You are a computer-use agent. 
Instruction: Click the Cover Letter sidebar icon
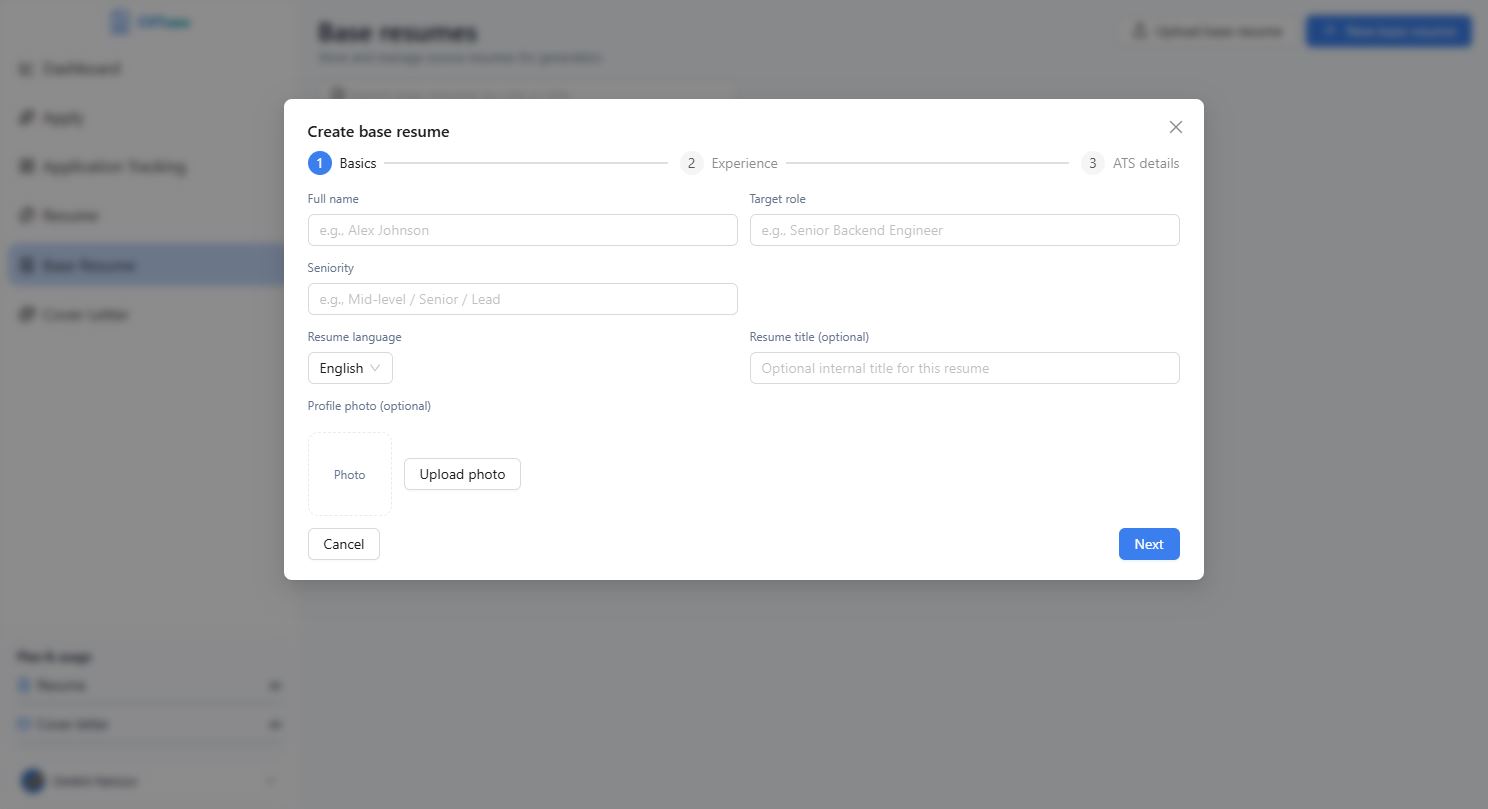(26, 315)
